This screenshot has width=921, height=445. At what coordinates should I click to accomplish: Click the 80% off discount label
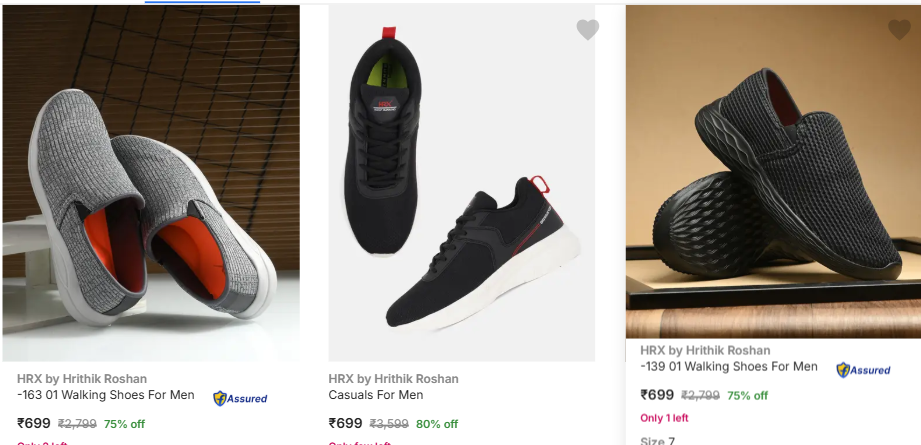click(x=437, y=424)
